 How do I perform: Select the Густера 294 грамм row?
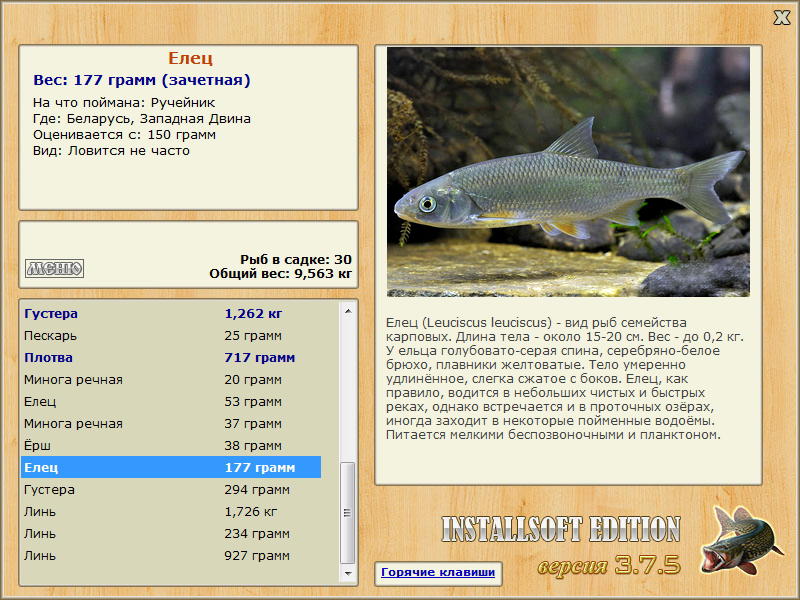click(171, 489)
